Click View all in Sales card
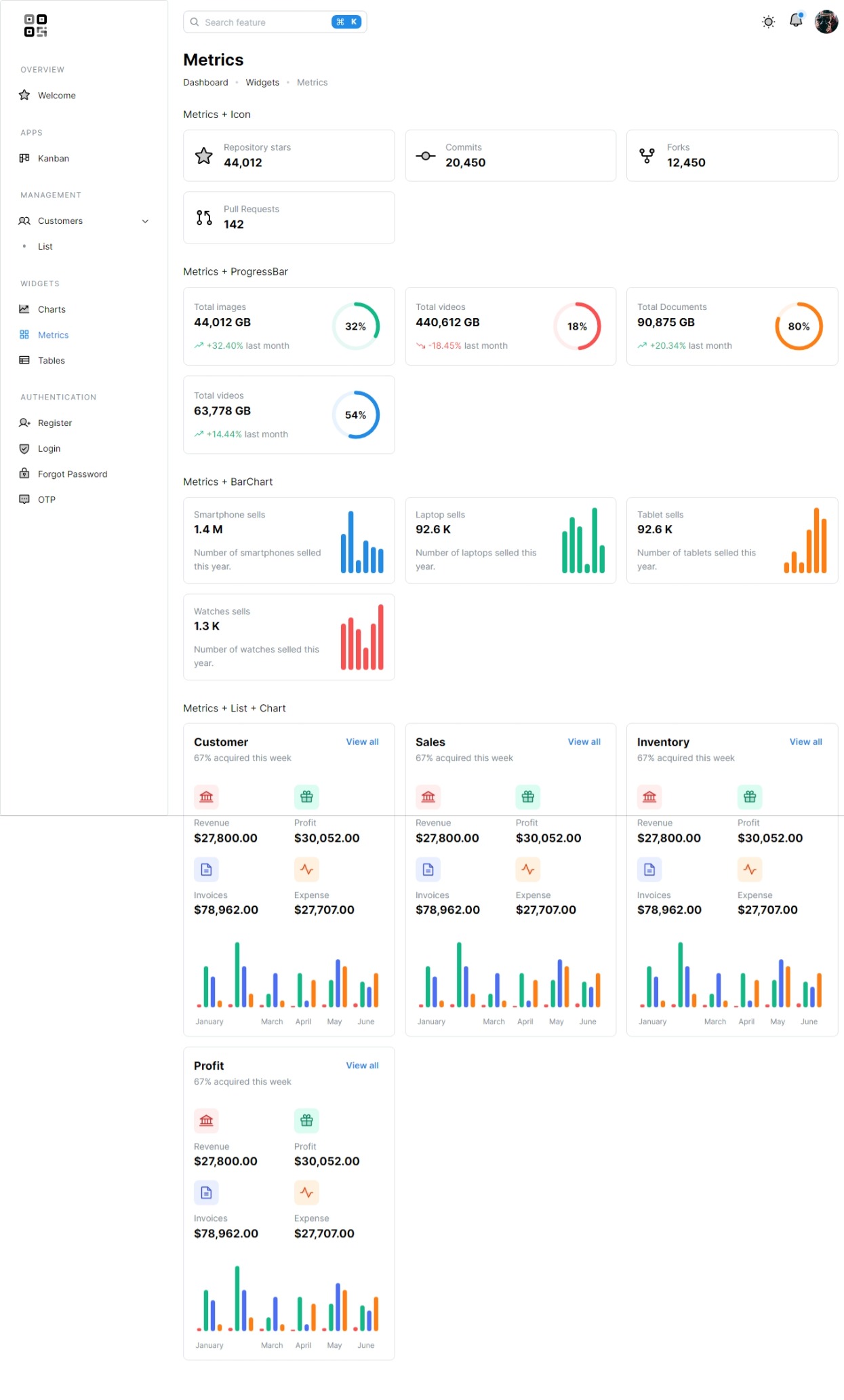This screenshot has width=844, height=1400. pos(584,742)
